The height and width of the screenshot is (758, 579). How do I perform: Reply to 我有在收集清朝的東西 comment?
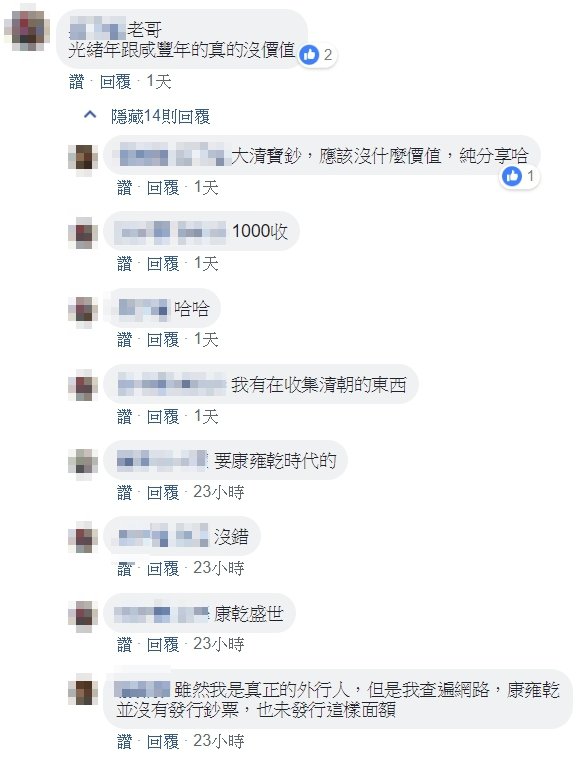[163, 416]
